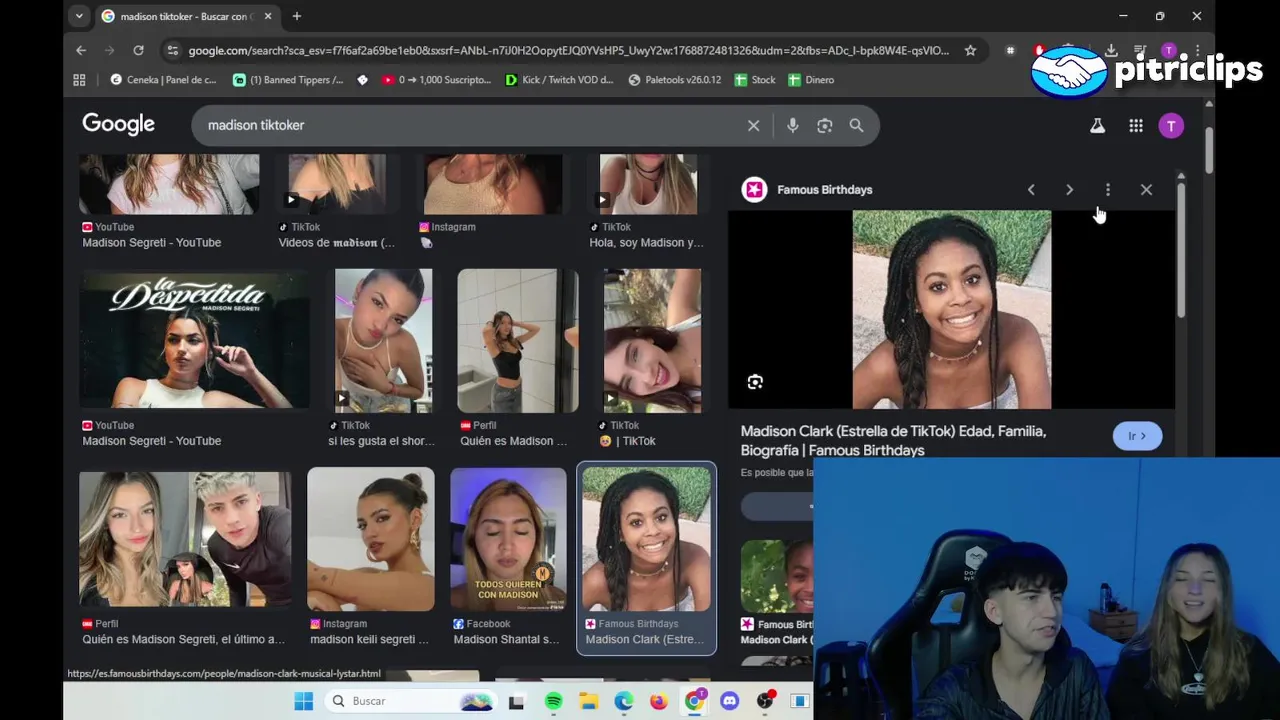The image size is (1280, 720).
Task: Close the madison tiktoker tab
Action: click(268, 16)
